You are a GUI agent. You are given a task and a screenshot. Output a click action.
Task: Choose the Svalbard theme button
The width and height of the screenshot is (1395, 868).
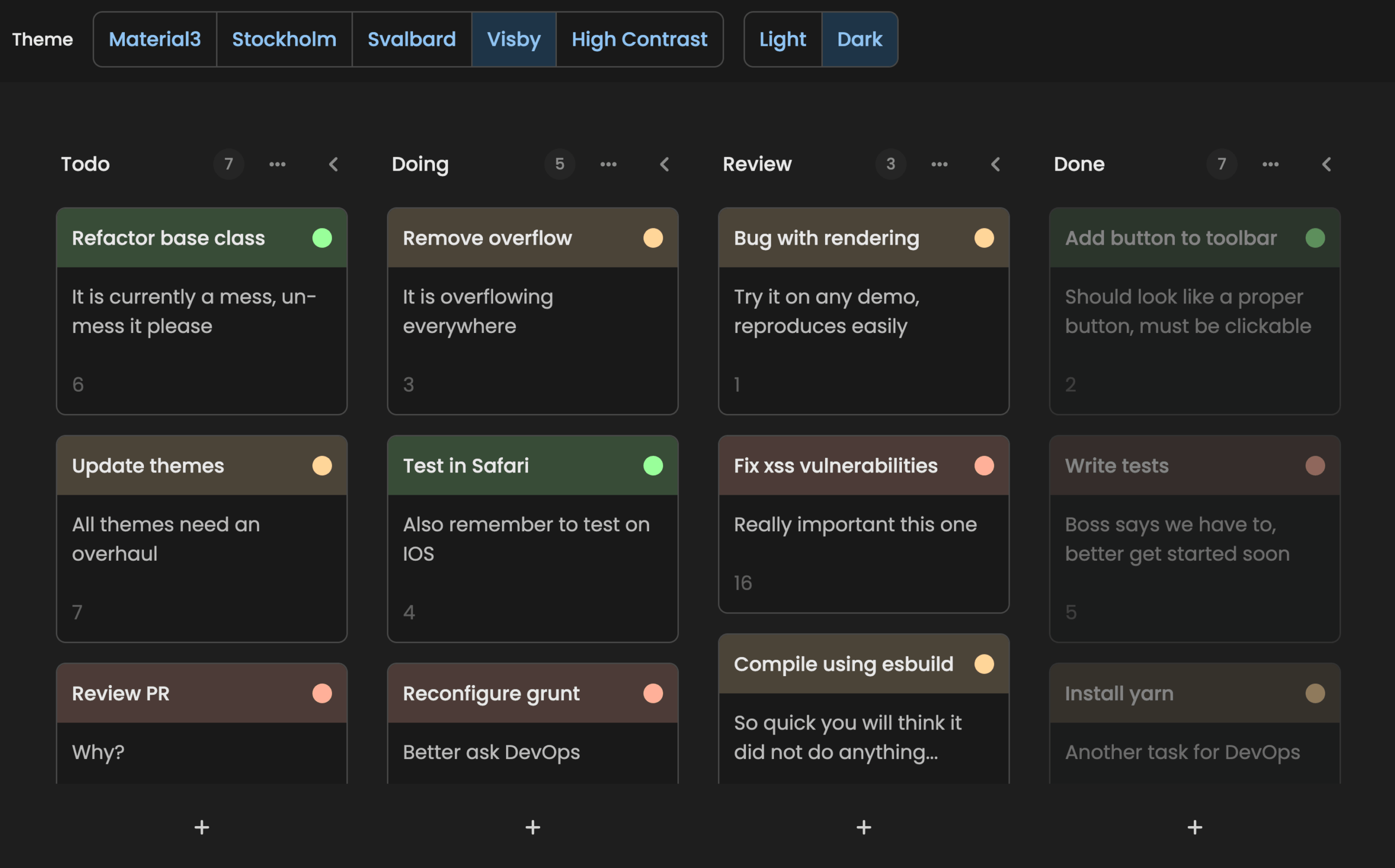411,39
